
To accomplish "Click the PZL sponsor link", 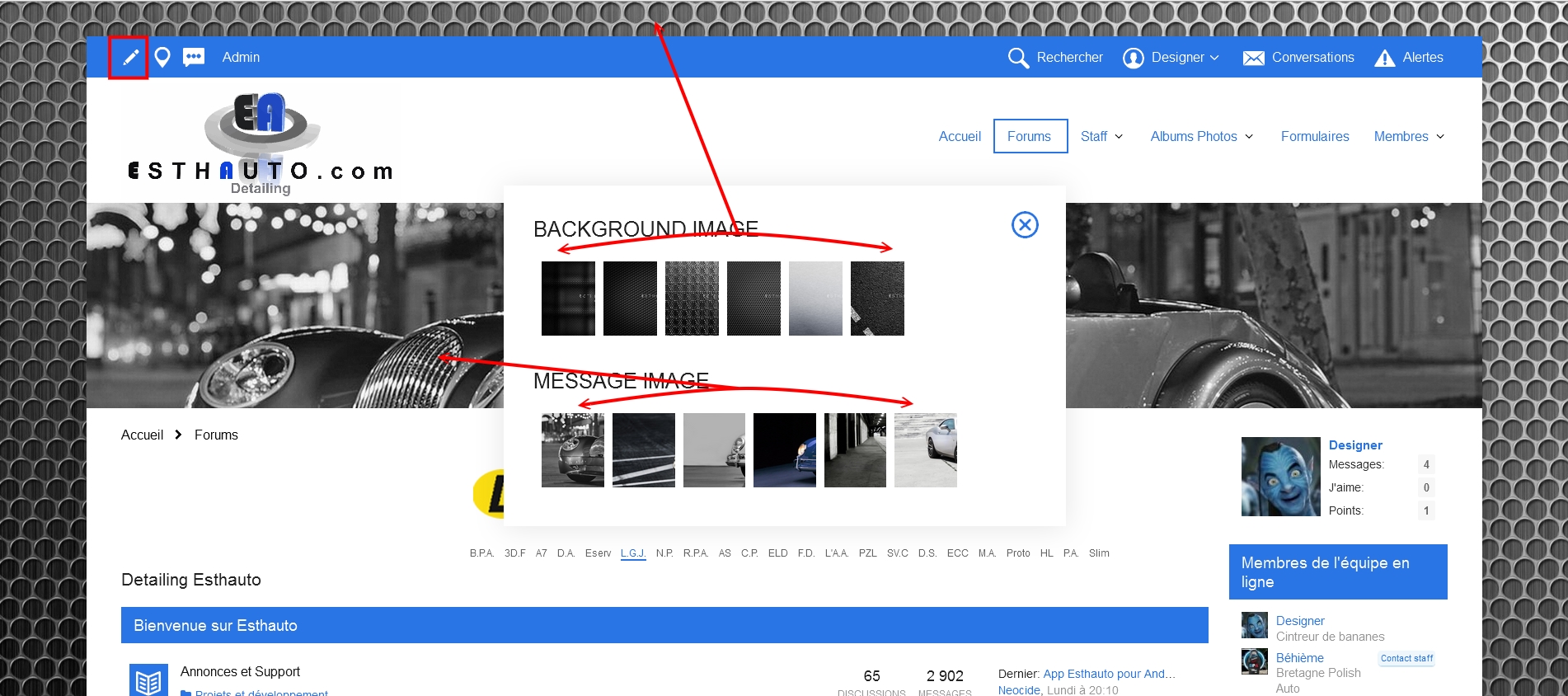I will tap(867, 553).
